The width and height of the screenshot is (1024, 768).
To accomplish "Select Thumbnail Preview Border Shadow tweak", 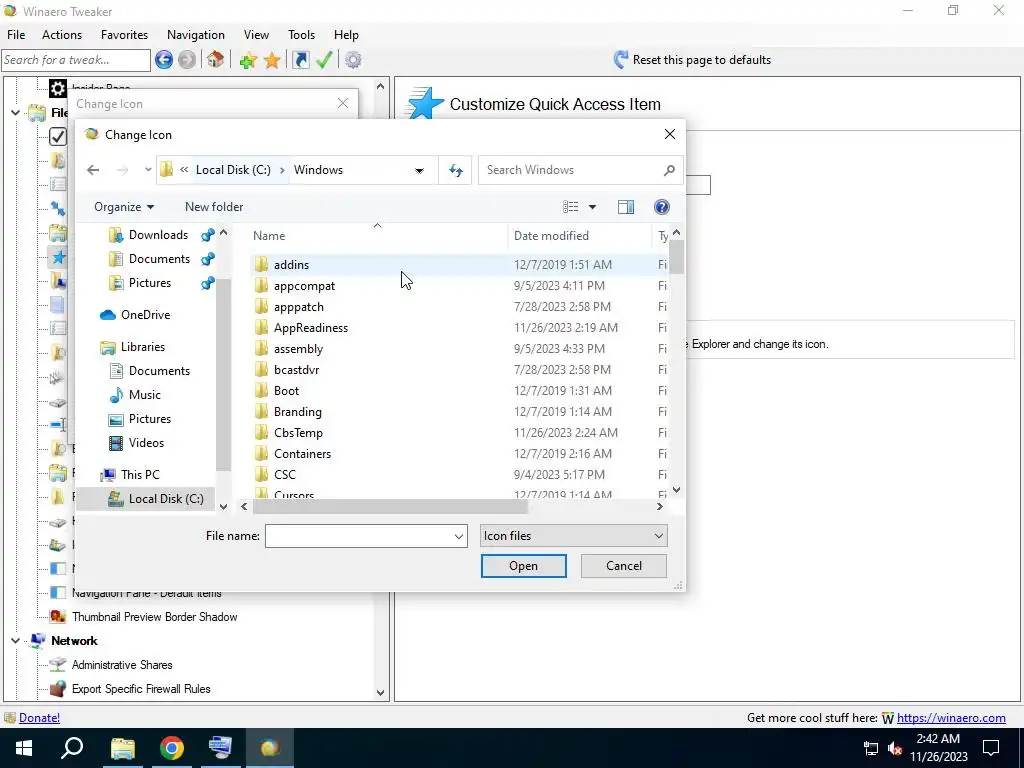I will 155,617.
